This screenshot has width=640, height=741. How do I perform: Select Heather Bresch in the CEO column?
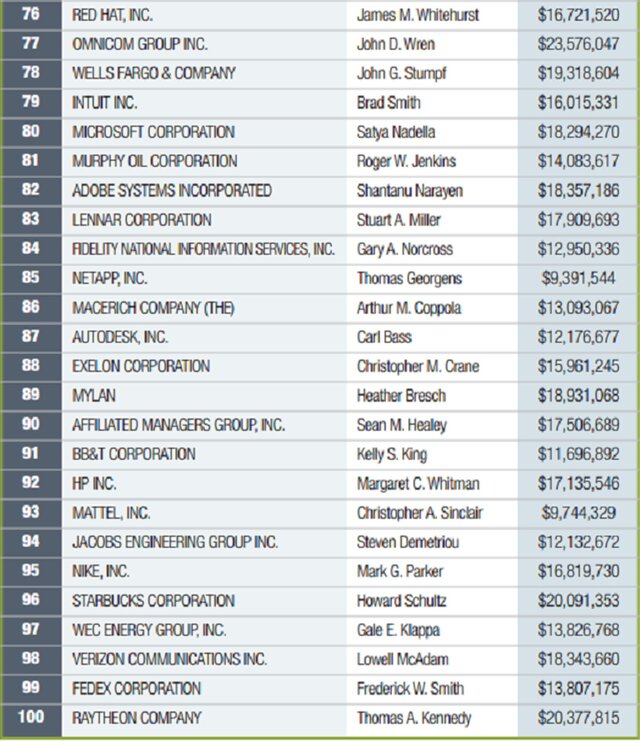[x=400, y=396]
